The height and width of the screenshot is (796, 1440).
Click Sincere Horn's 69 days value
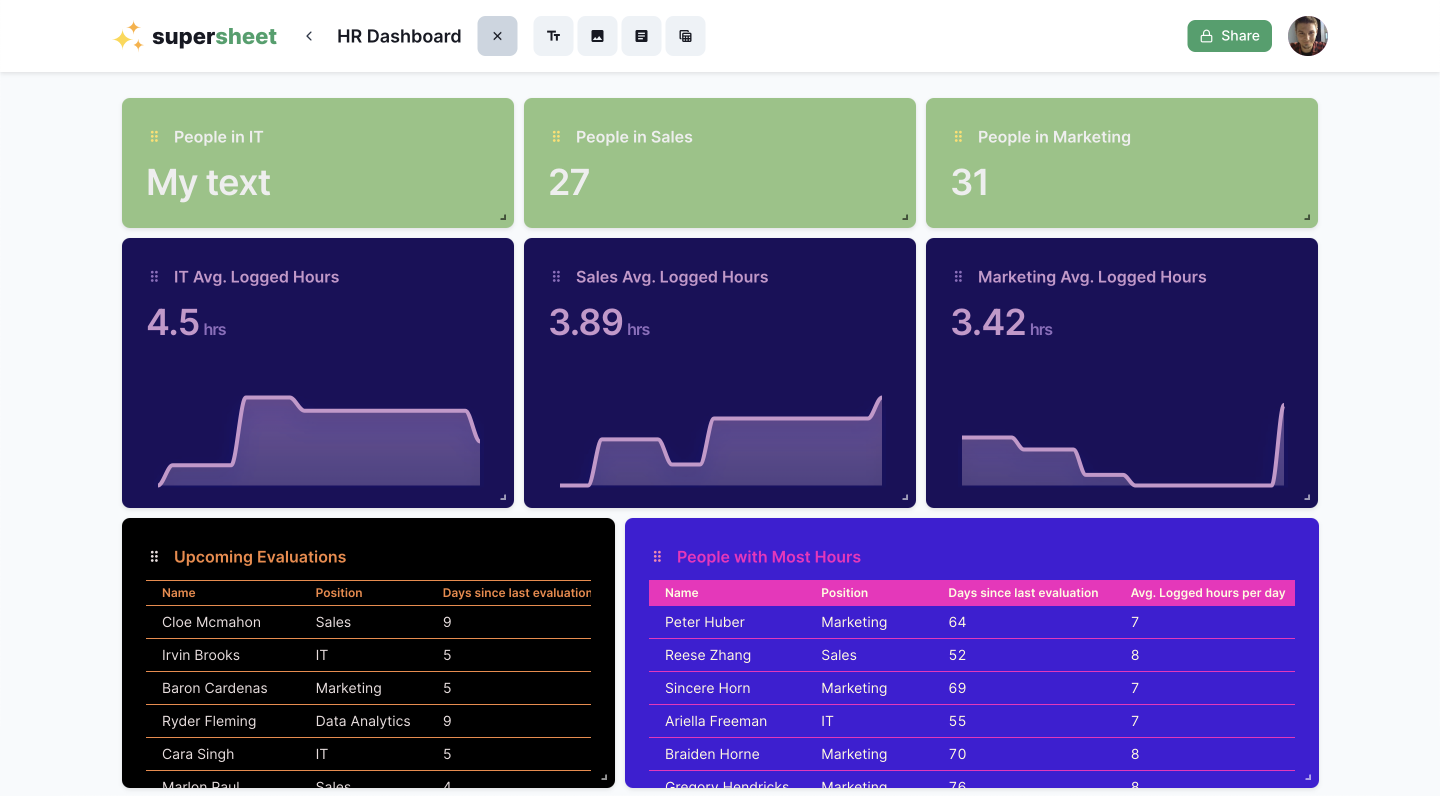click(x=957, y=688)
